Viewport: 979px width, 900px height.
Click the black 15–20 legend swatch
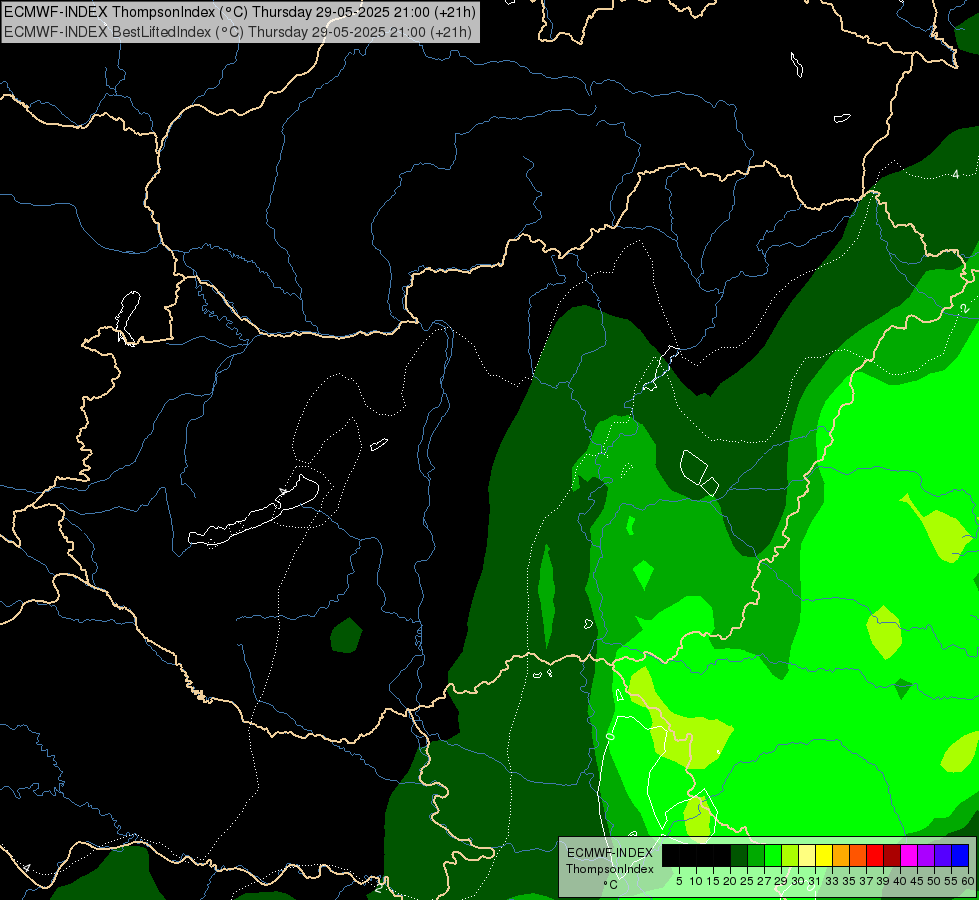click(722, 855)
